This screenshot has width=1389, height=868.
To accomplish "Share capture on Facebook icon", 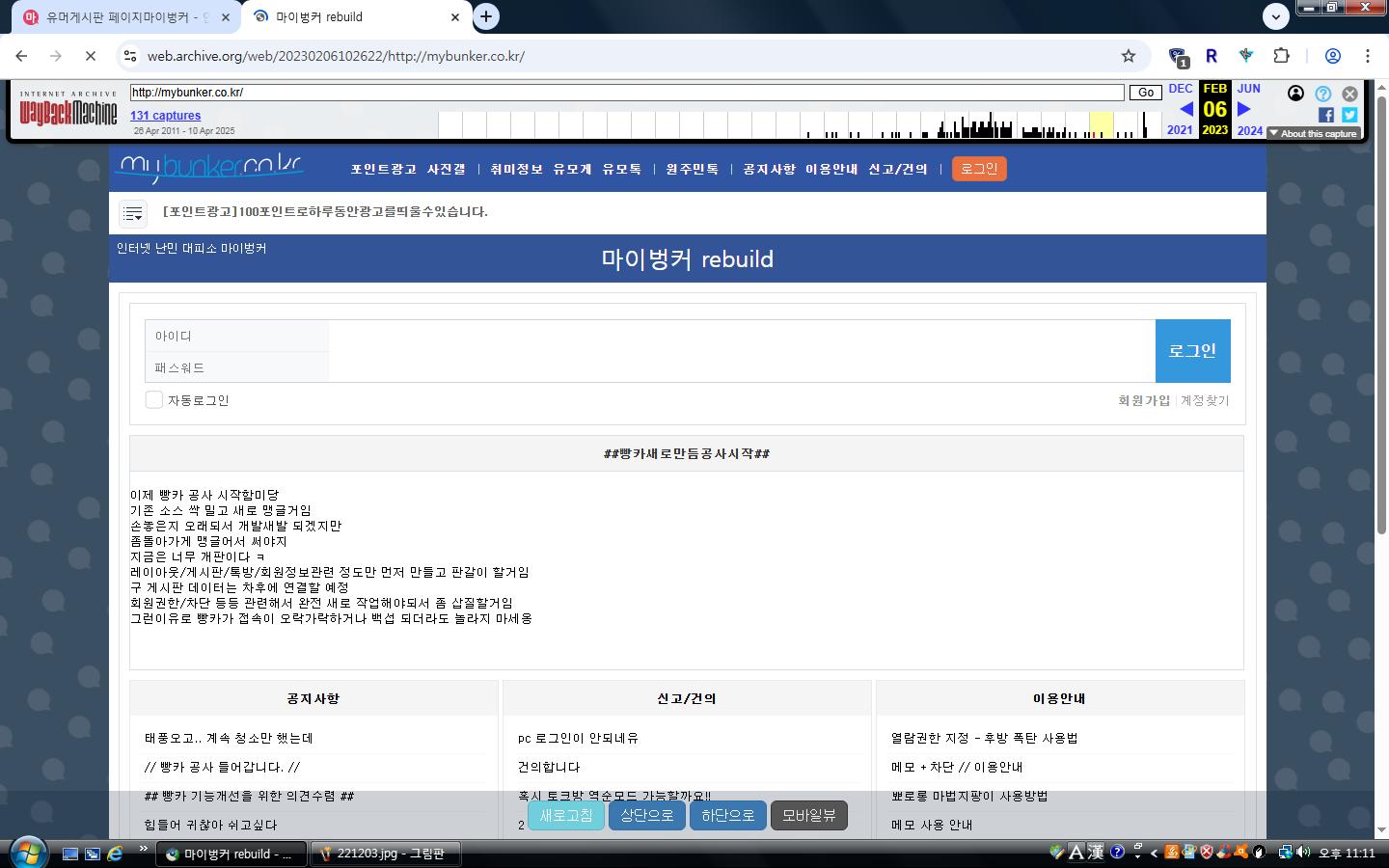I will tap(1326, 115).
